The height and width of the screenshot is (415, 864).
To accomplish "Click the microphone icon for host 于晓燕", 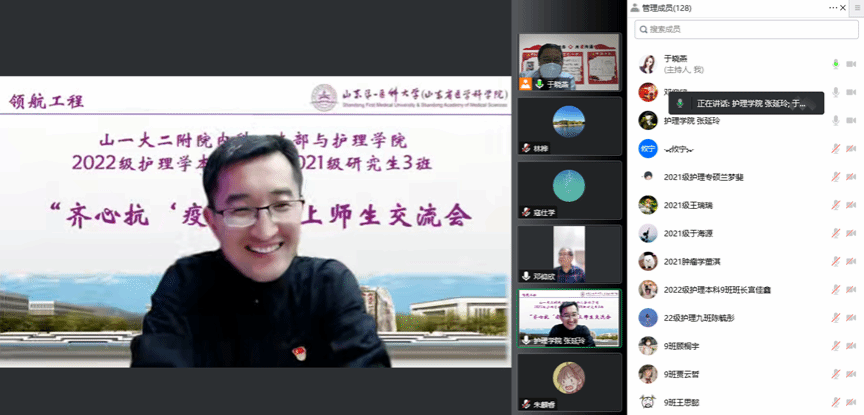I will point(836,64).
